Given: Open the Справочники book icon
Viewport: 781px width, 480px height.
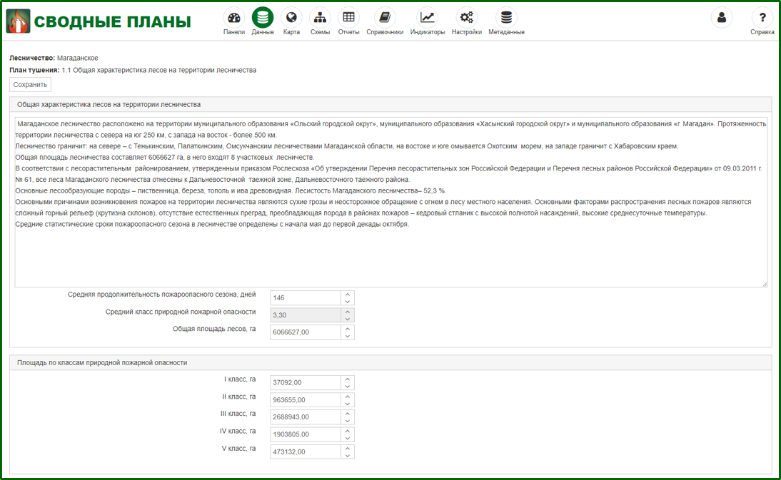Looking at the screenshot, I should (x=385, y=18).
